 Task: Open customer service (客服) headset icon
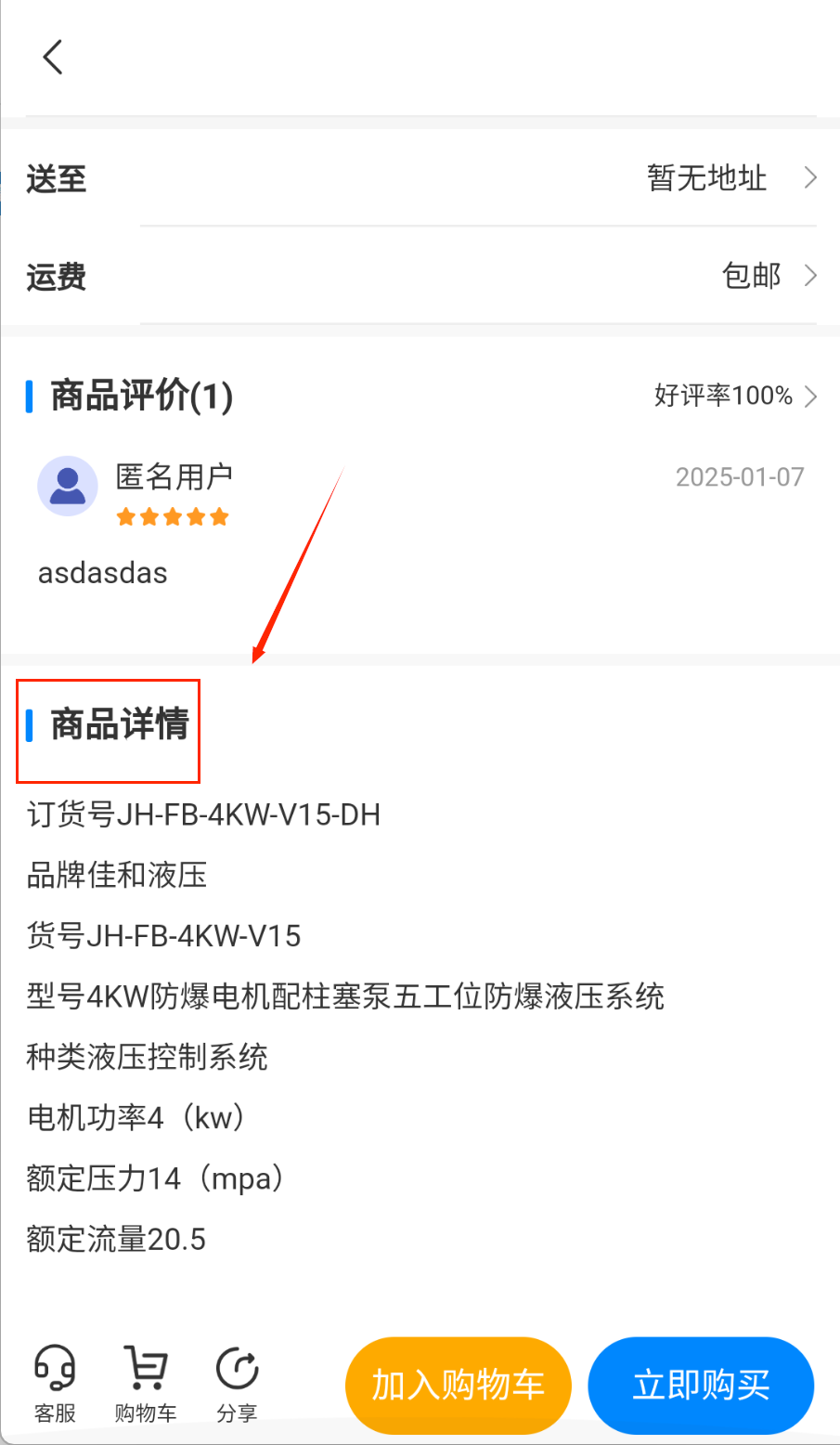(55, 1368)
